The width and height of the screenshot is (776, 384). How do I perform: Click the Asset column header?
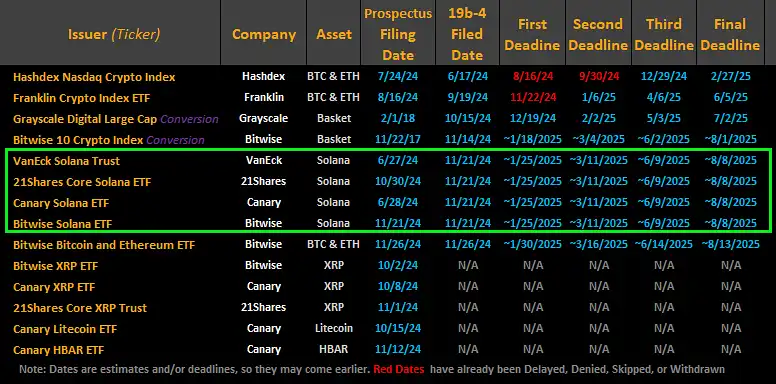pos(334,34)
